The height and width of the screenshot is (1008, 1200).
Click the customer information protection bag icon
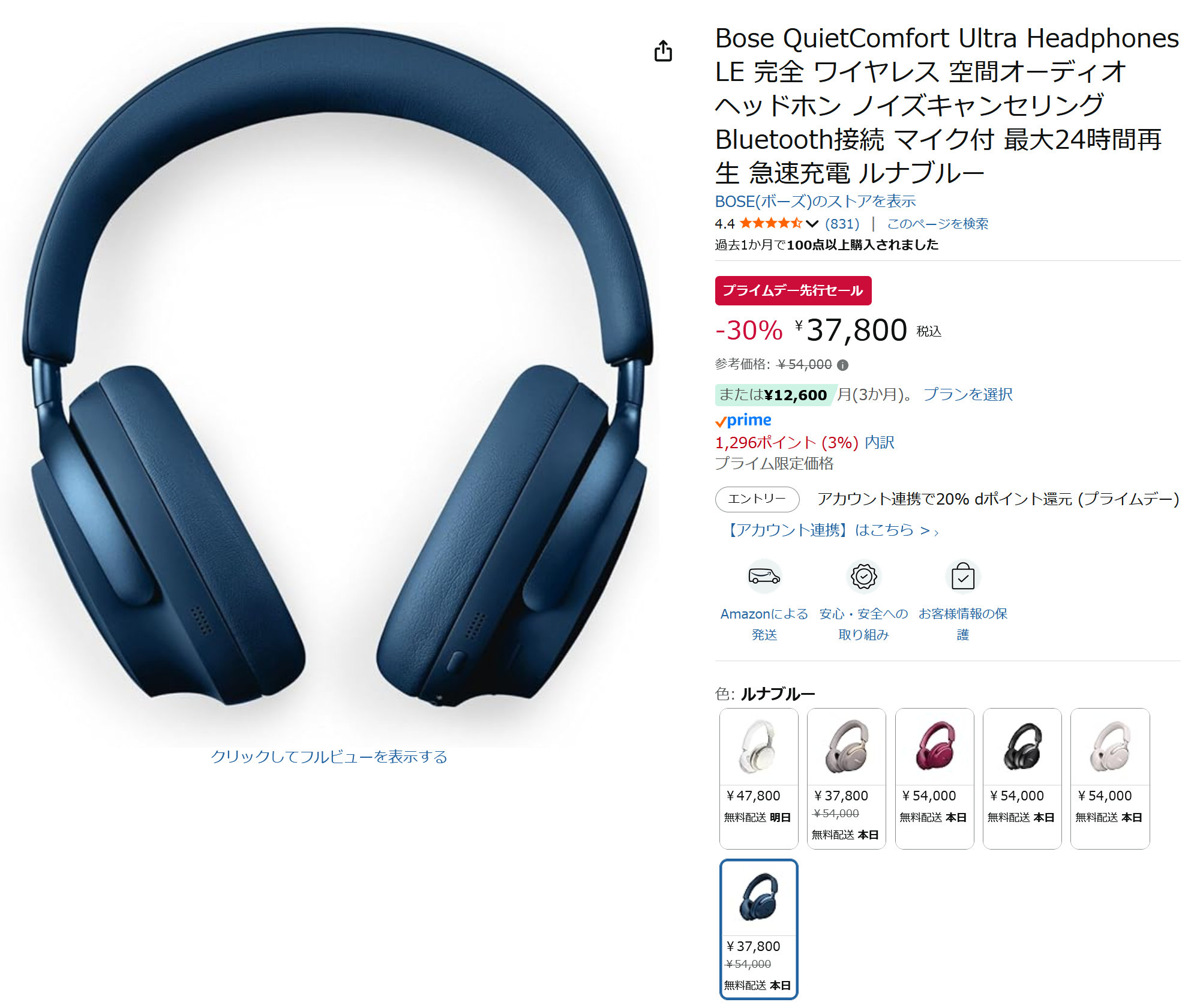pyautogui.click(x=963, y=576)
